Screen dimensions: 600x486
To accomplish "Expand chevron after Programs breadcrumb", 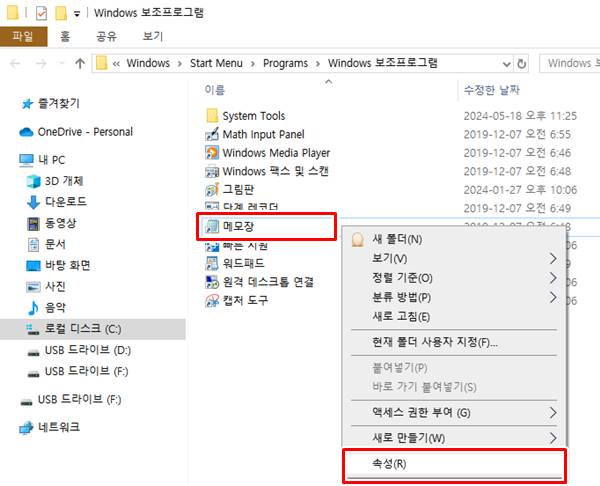I will 318,64.
